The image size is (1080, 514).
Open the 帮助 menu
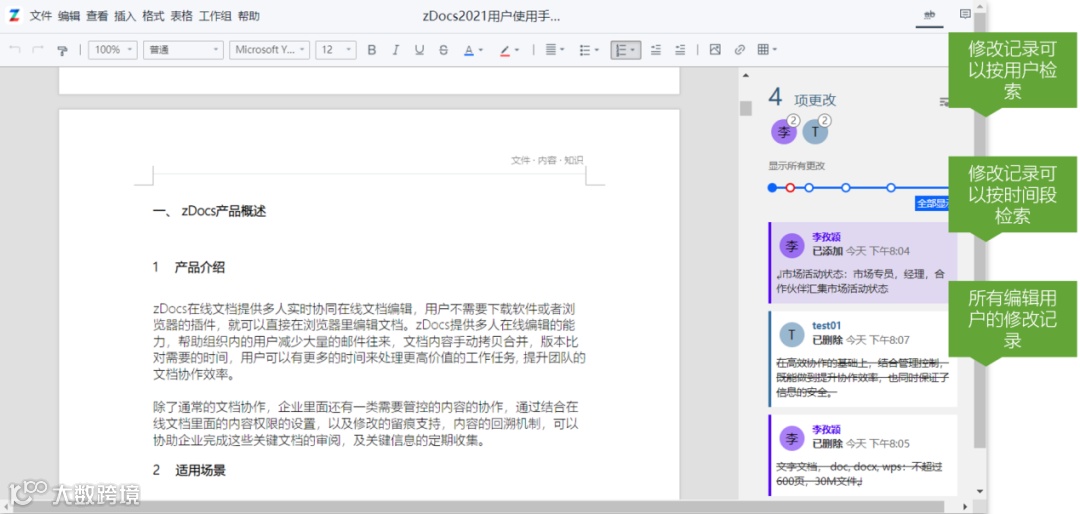(x=249, y=16)
